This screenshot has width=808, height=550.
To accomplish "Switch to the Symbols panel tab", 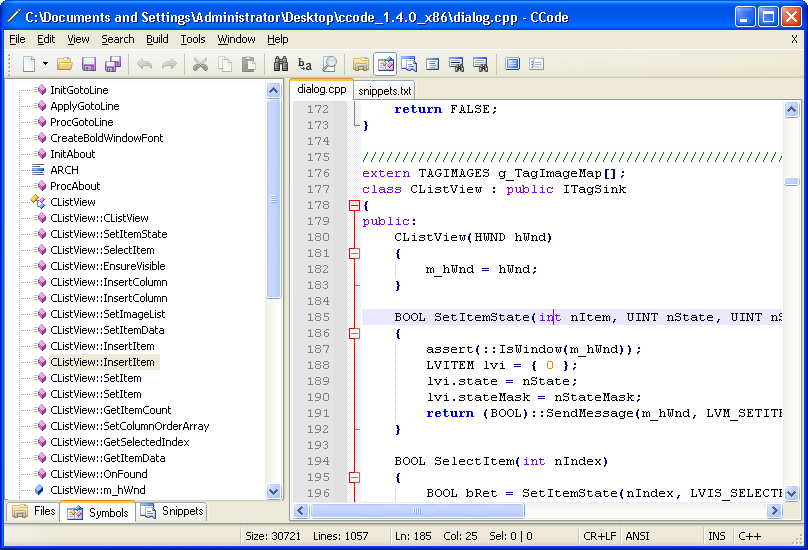I will pos(98,512).
